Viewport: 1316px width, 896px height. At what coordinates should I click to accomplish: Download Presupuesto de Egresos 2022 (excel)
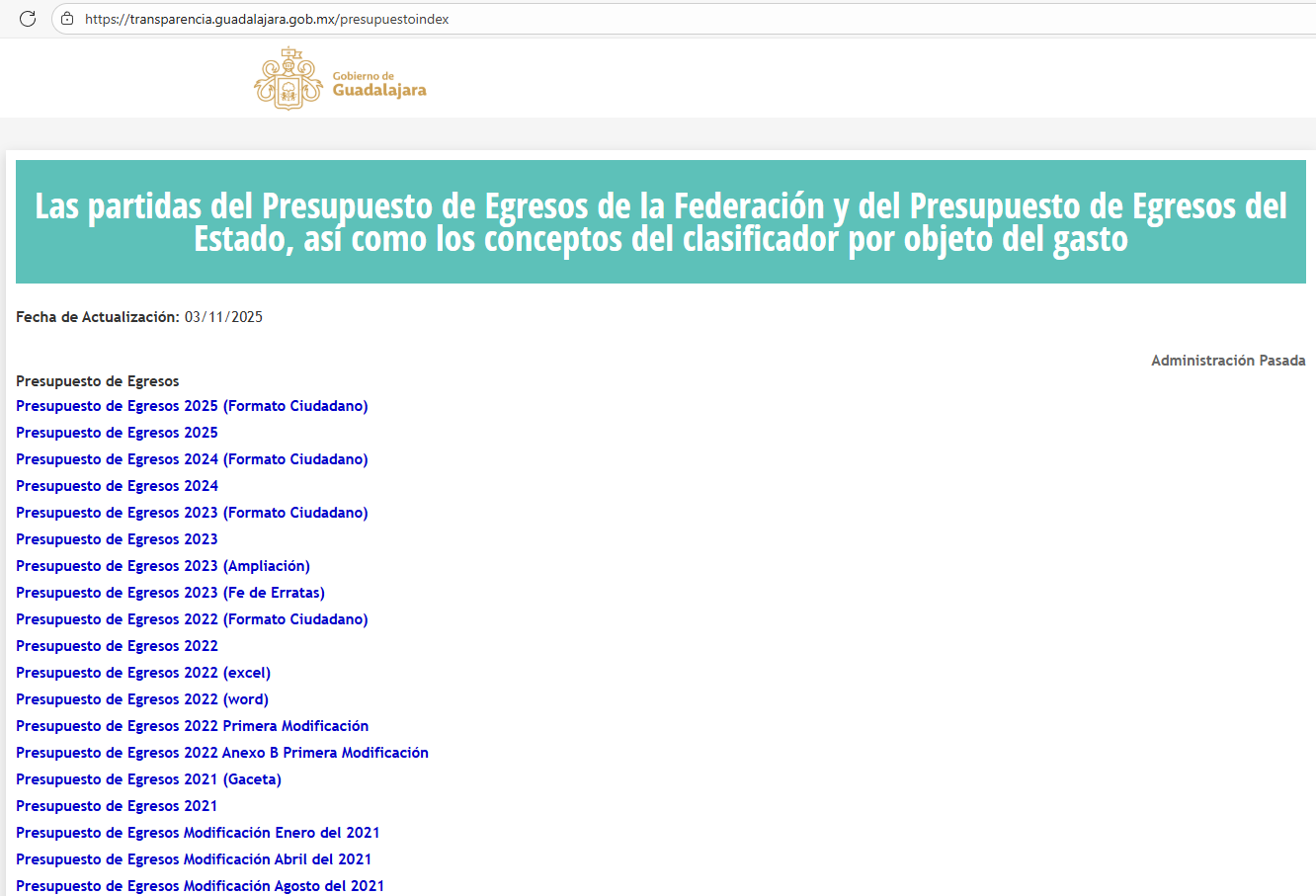[x=143, y=673]
